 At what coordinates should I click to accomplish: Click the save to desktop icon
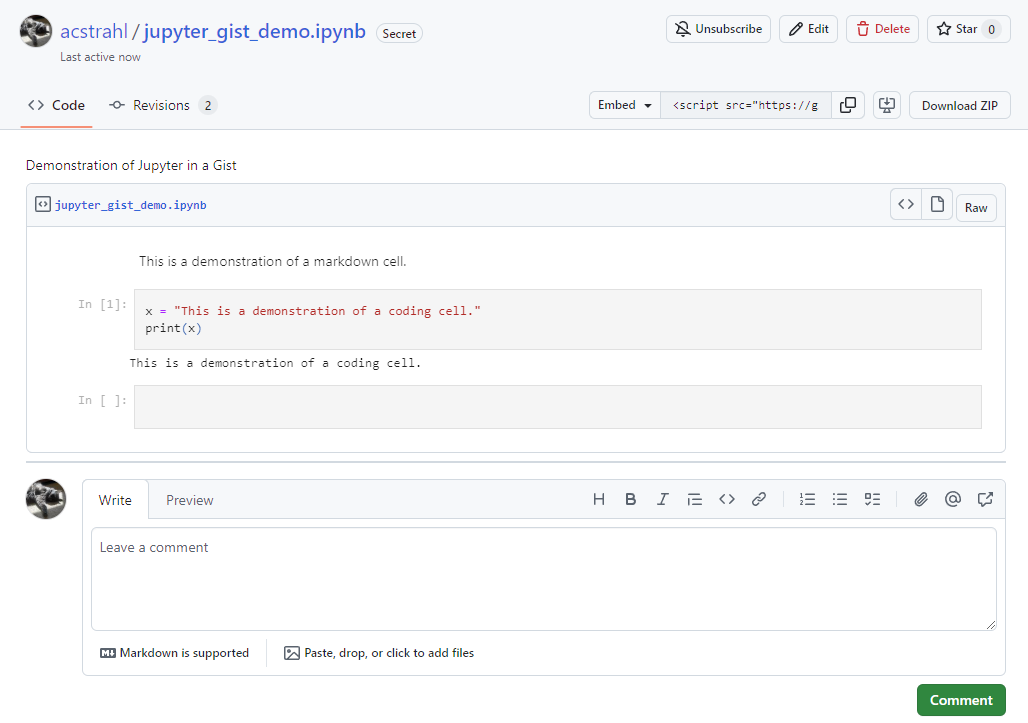click(887, 105)
